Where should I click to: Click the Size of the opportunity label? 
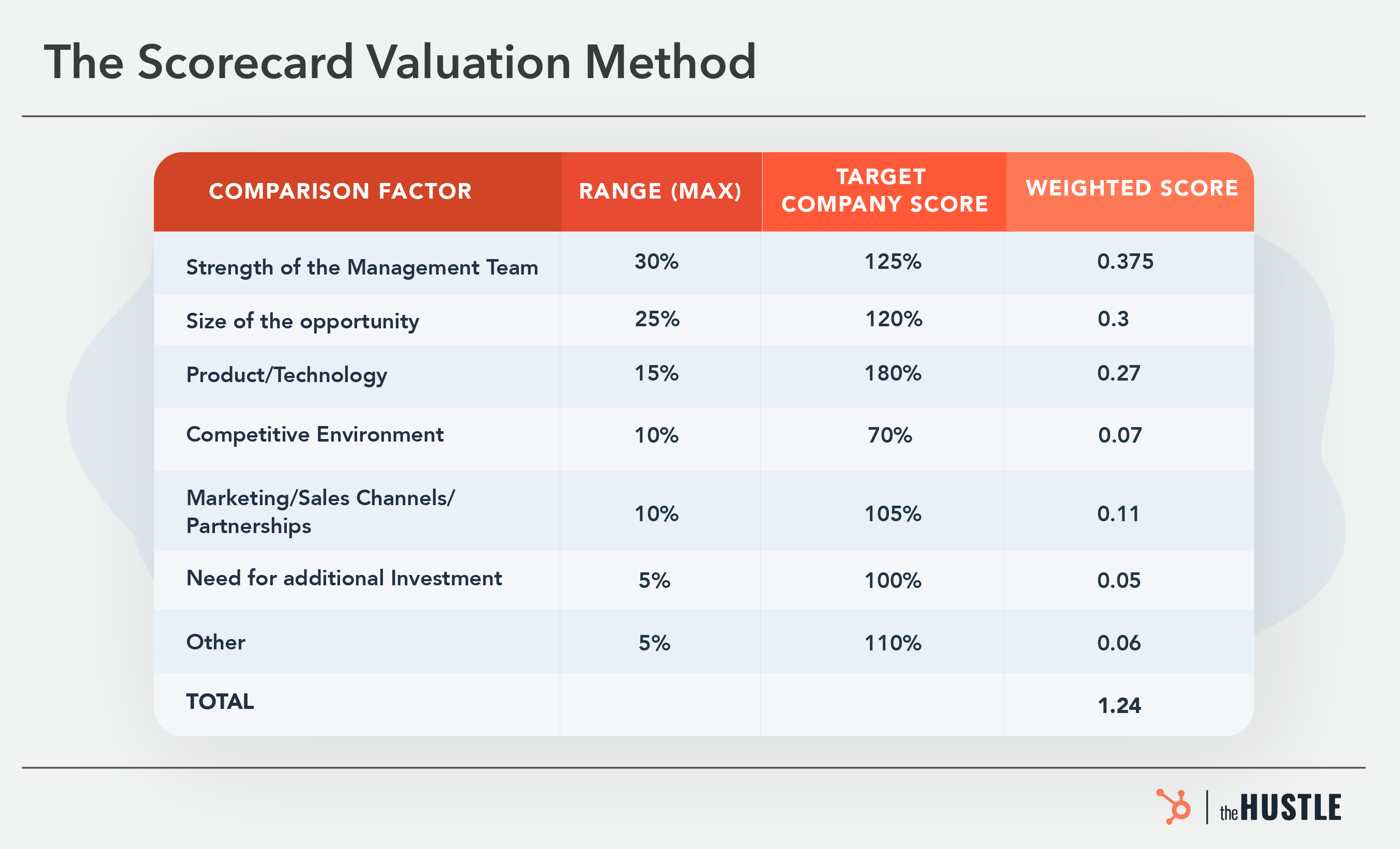(x=302, y=321)
